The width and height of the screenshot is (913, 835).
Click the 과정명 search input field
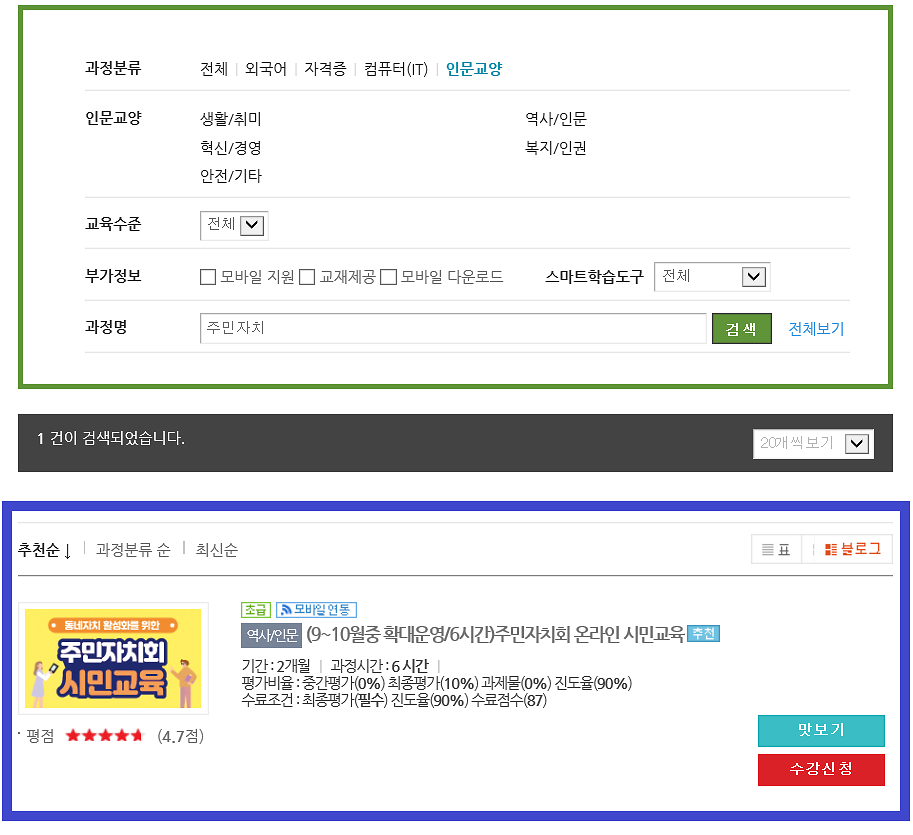point(453,328)
